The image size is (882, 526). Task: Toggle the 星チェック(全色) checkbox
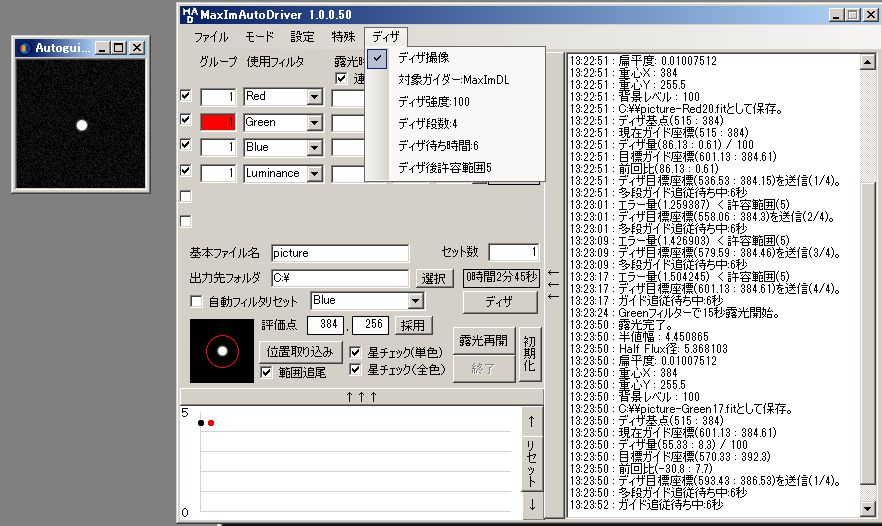click(x=355, y=370)
